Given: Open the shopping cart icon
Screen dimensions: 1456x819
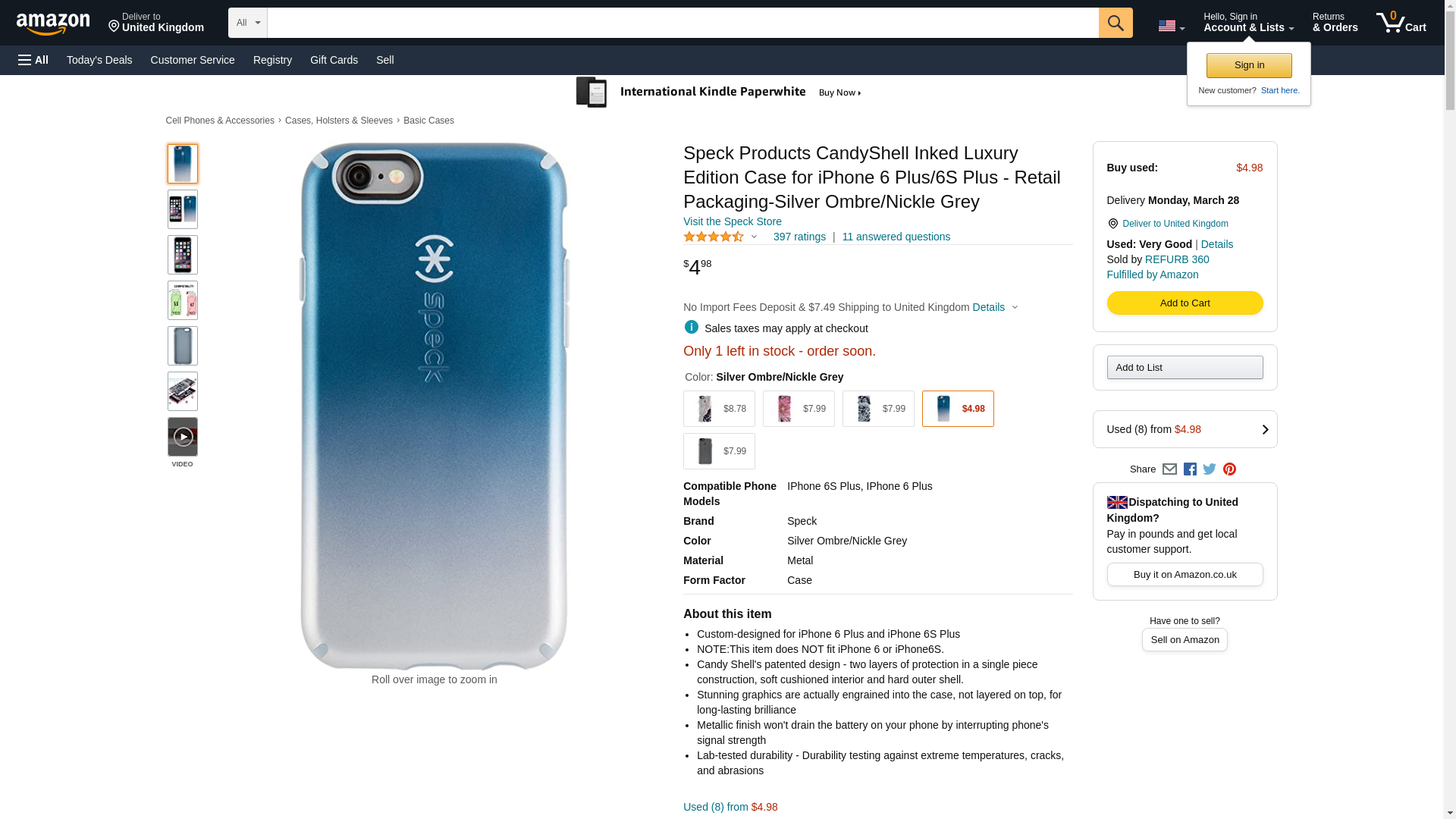Looking at the screenshot, I should tap(1401, 23).
